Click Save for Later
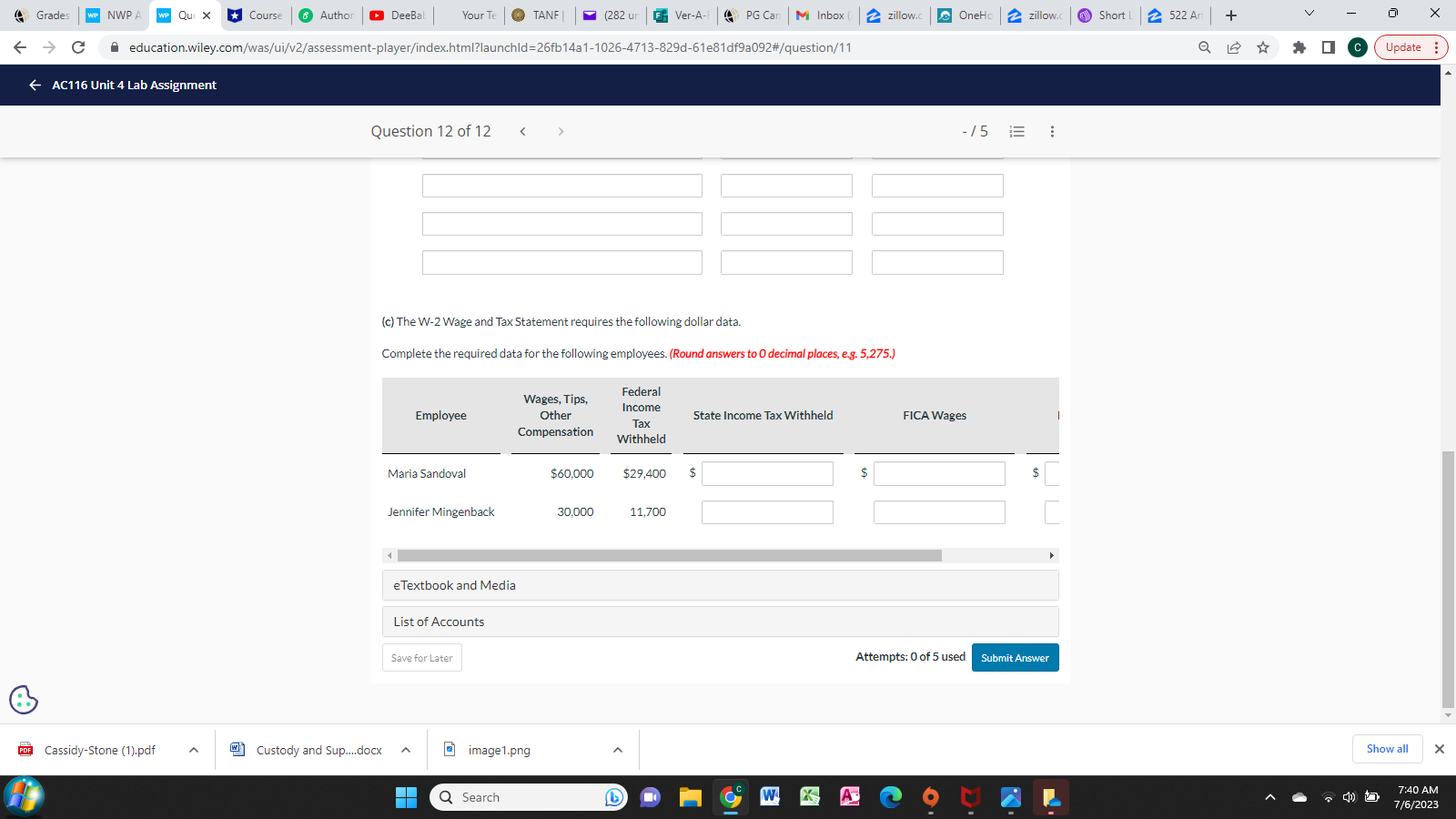Image resolution: width=1456 pixels, height=819 pixels. tap(421, 657)
